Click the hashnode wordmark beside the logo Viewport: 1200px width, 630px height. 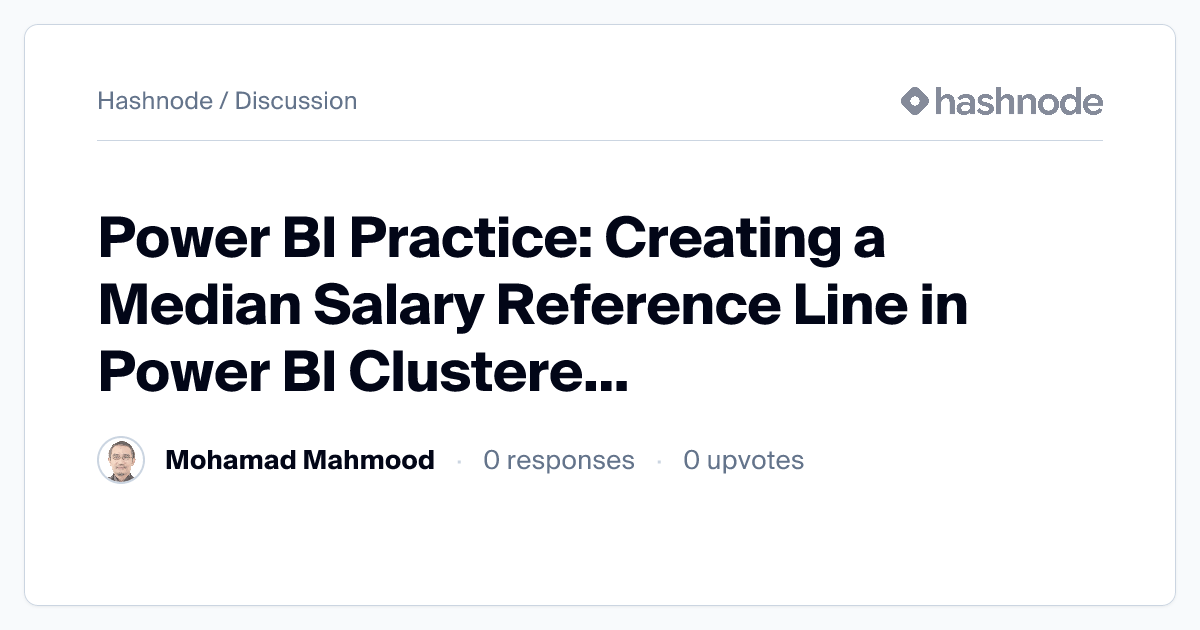coord(1018,101)
